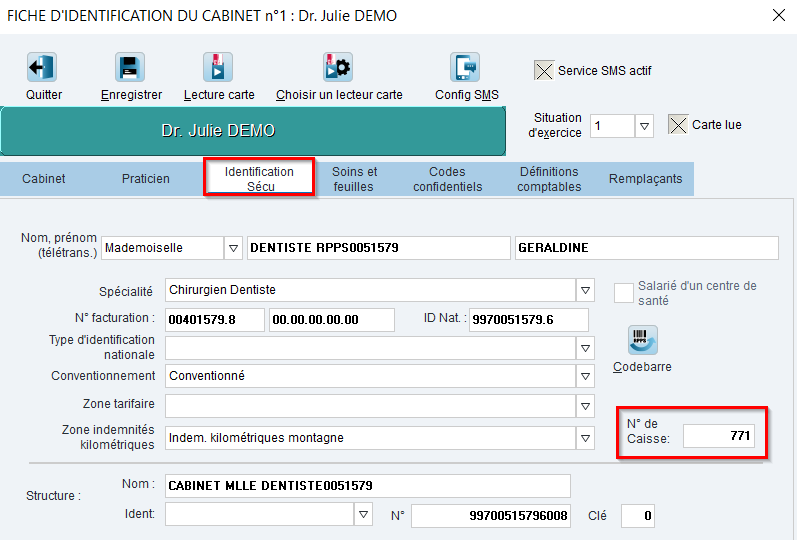Image resolution: width=797 pixels, height=540 pixels.
Task: Click the ID Nat. field 9970051579.6
Action: [529, 320]
